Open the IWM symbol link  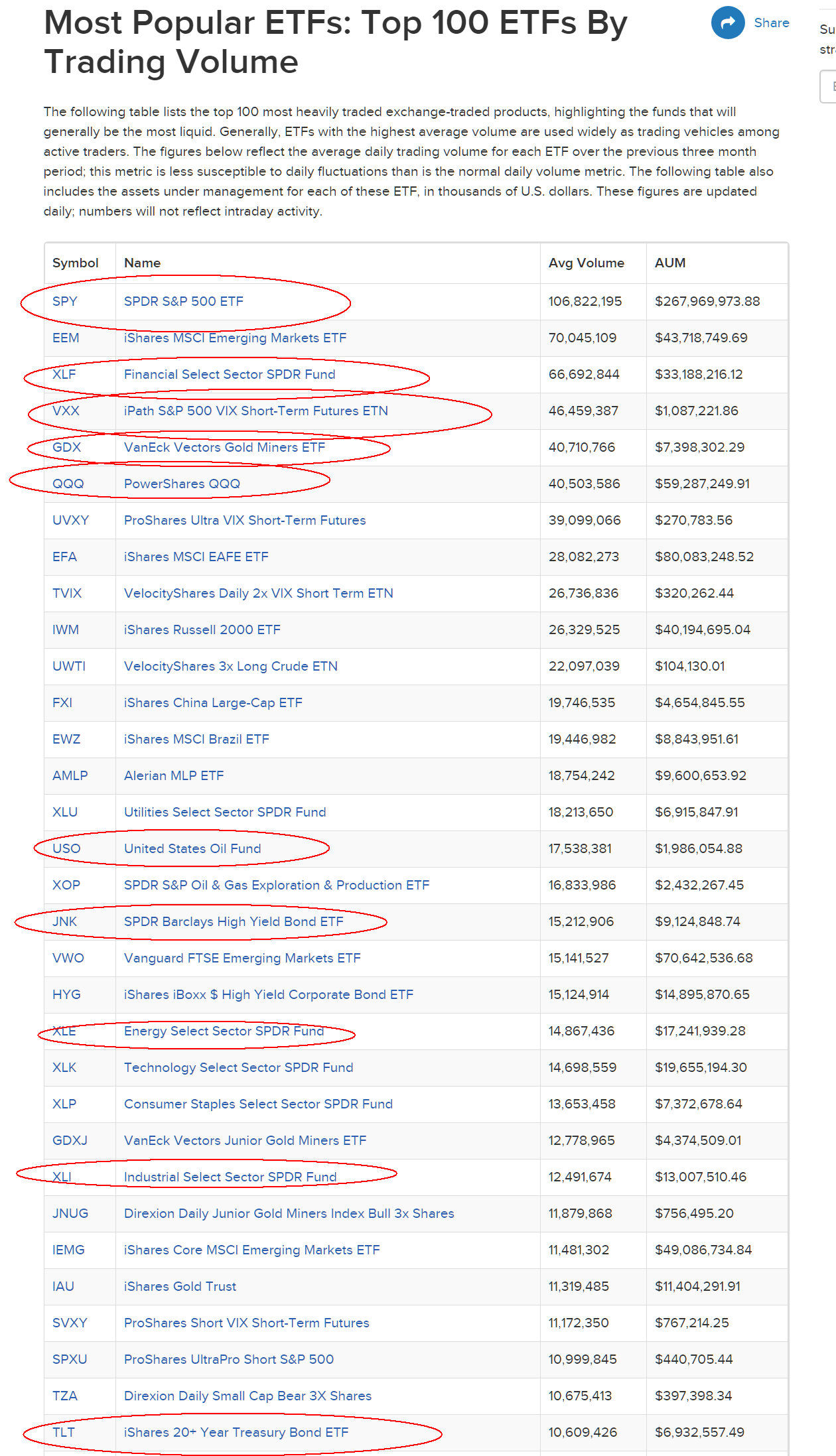pyautogui.click(x=66, y=629)
